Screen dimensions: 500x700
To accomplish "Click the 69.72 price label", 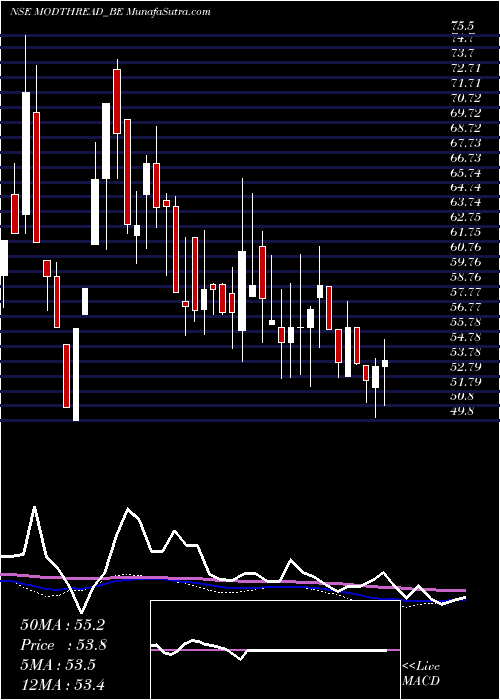I will 465,113.
